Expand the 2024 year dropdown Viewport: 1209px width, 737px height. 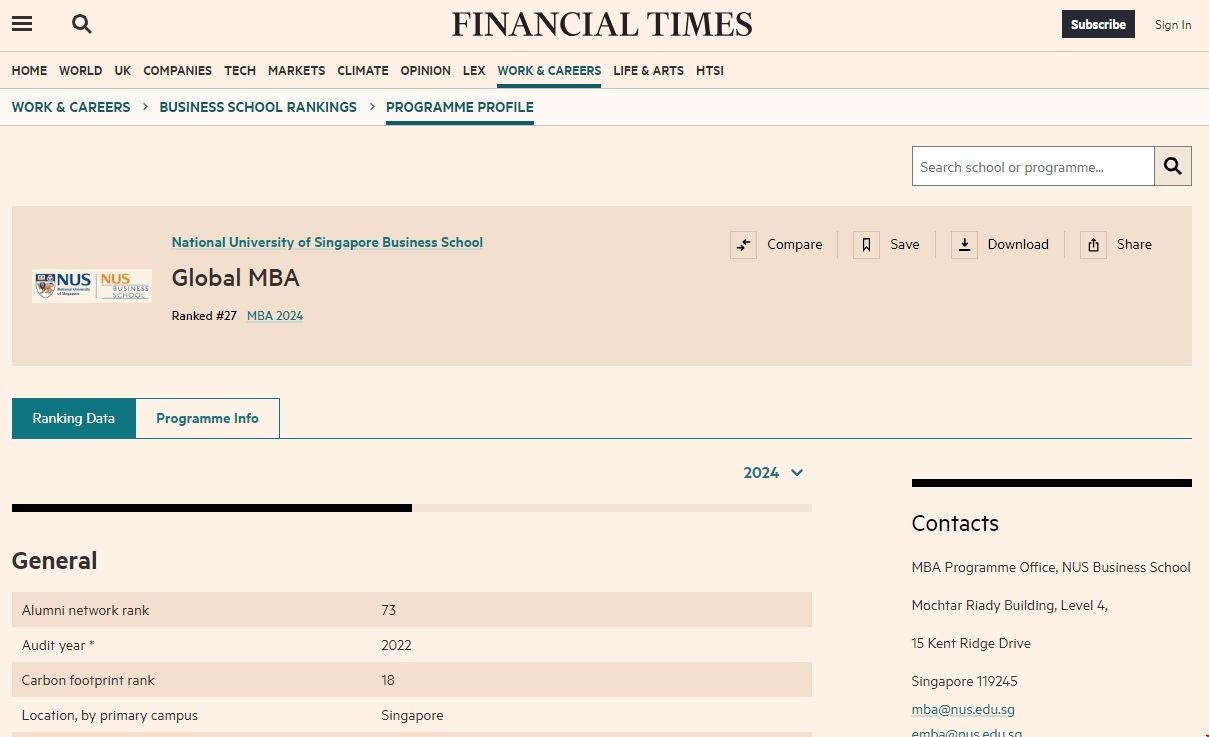(x=773, y=473)
